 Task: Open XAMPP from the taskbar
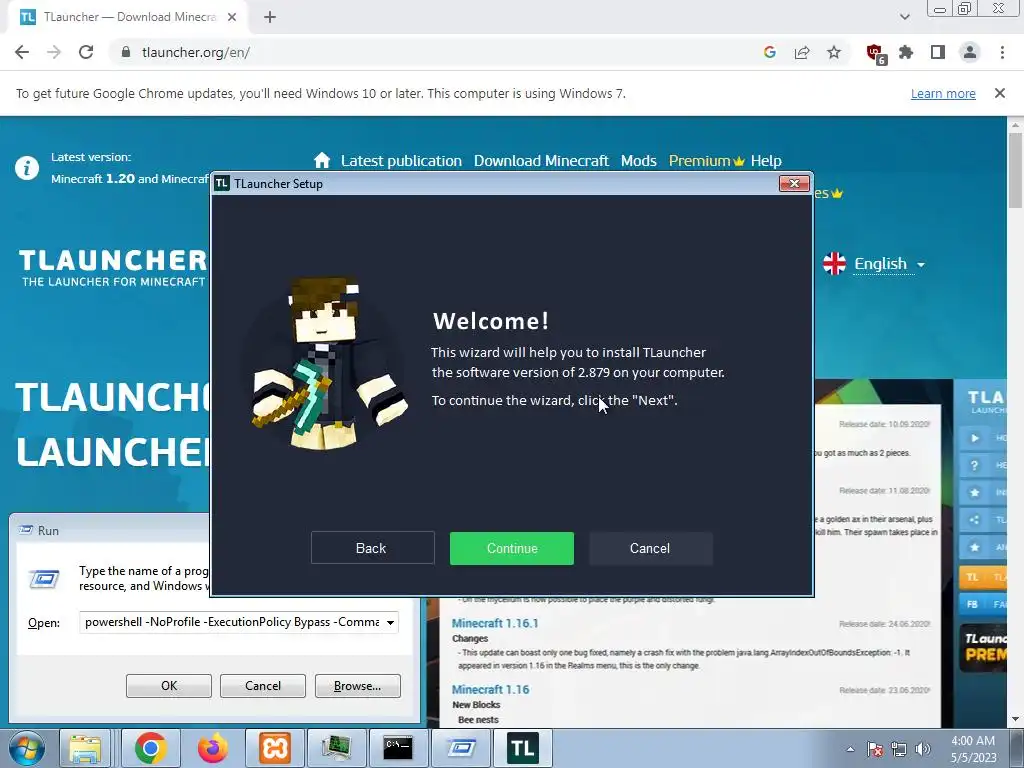click(275, 748)
